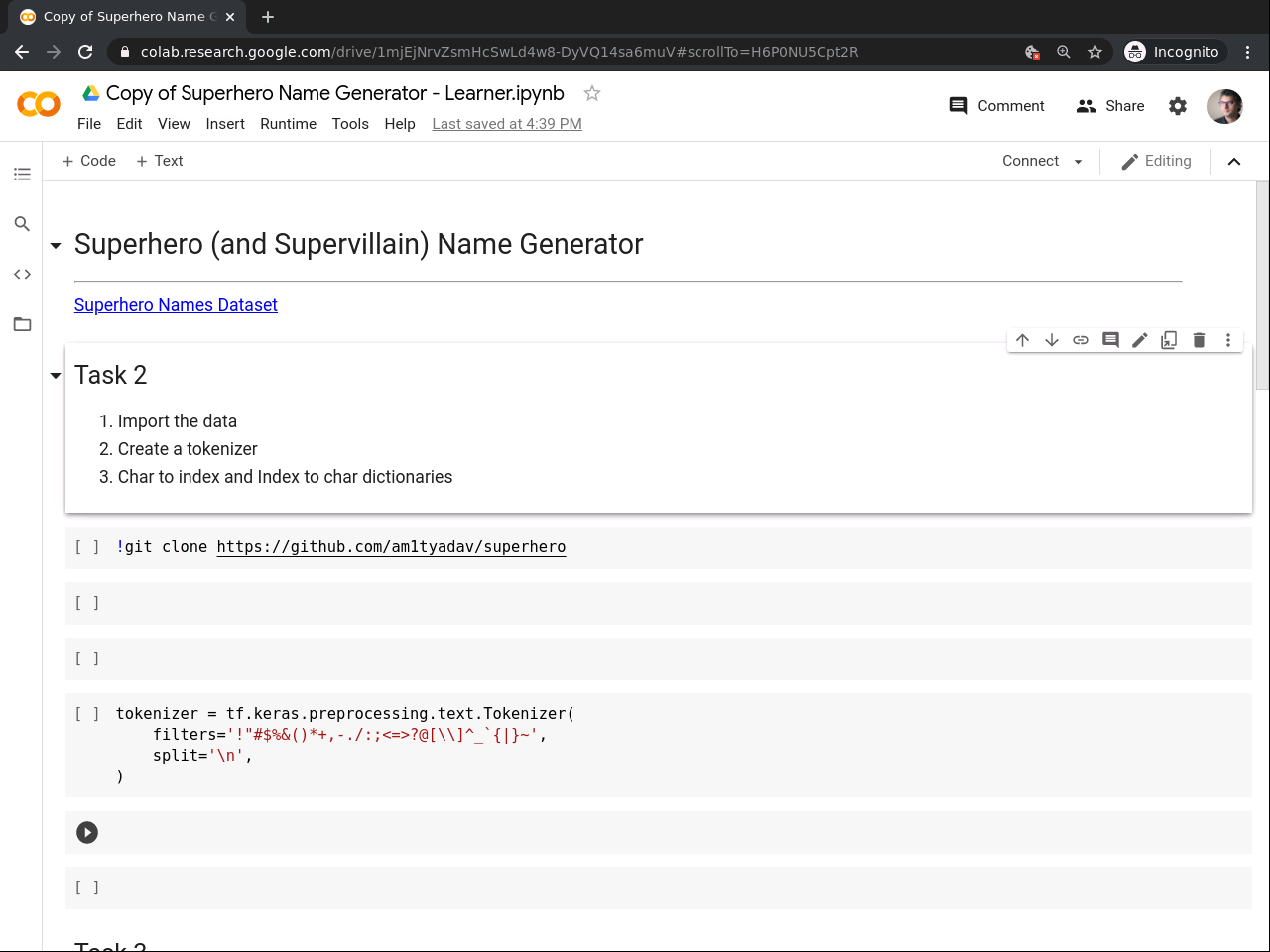The width and height of the screenshot is (1270, 952).
Task: Open the Files folder panel
Action: click(22, 324)
